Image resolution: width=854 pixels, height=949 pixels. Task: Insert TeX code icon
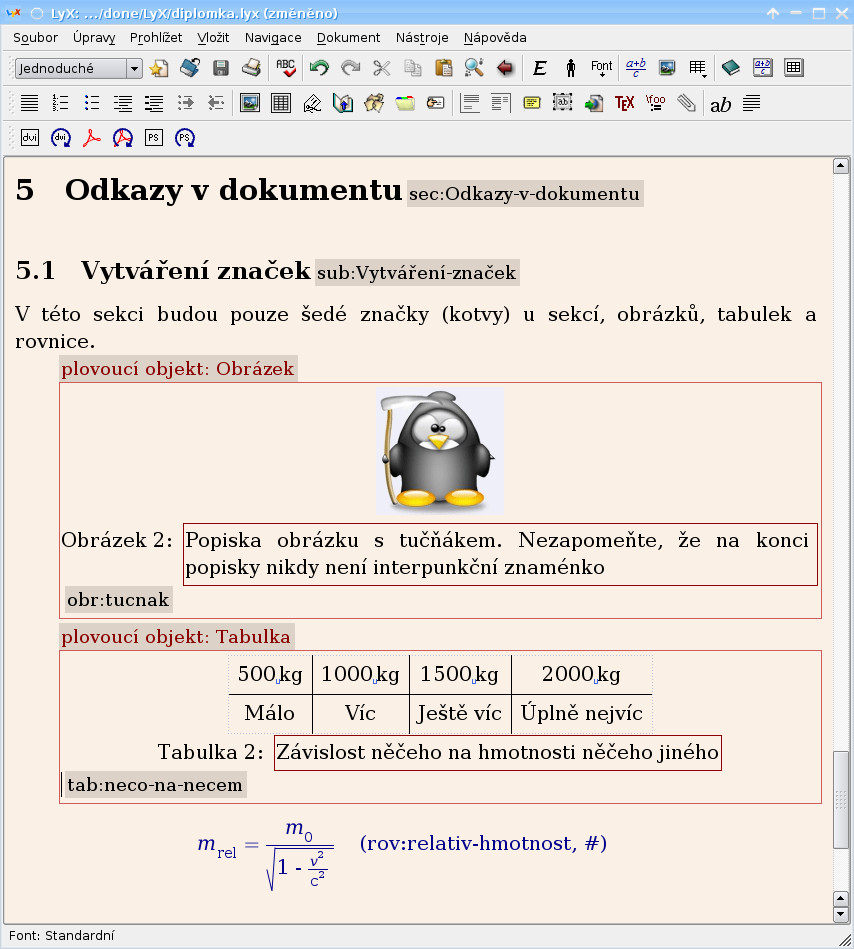coord(624,103)
